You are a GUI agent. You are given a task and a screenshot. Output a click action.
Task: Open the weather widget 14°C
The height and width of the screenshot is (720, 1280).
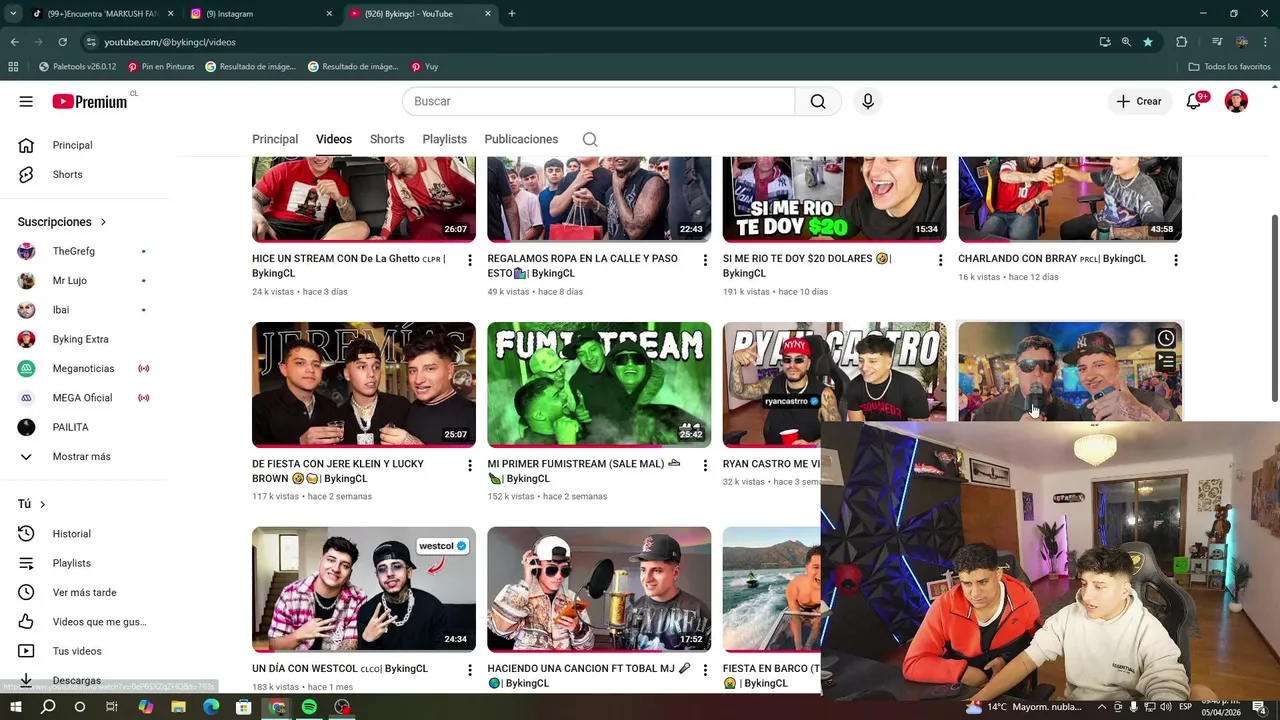tap(1026, 707)
